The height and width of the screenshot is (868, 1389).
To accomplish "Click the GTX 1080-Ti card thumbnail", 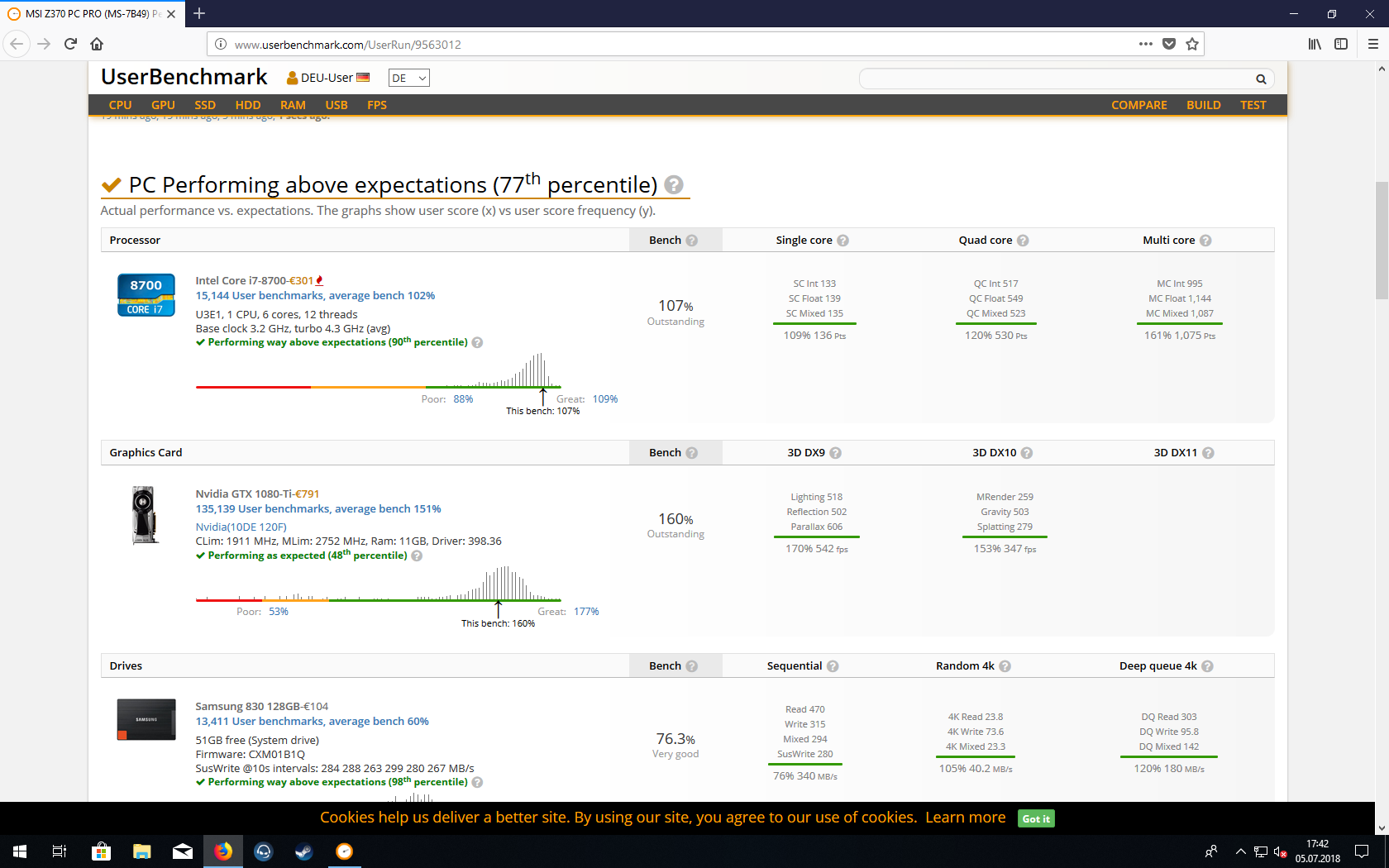I will pos(145,515).
